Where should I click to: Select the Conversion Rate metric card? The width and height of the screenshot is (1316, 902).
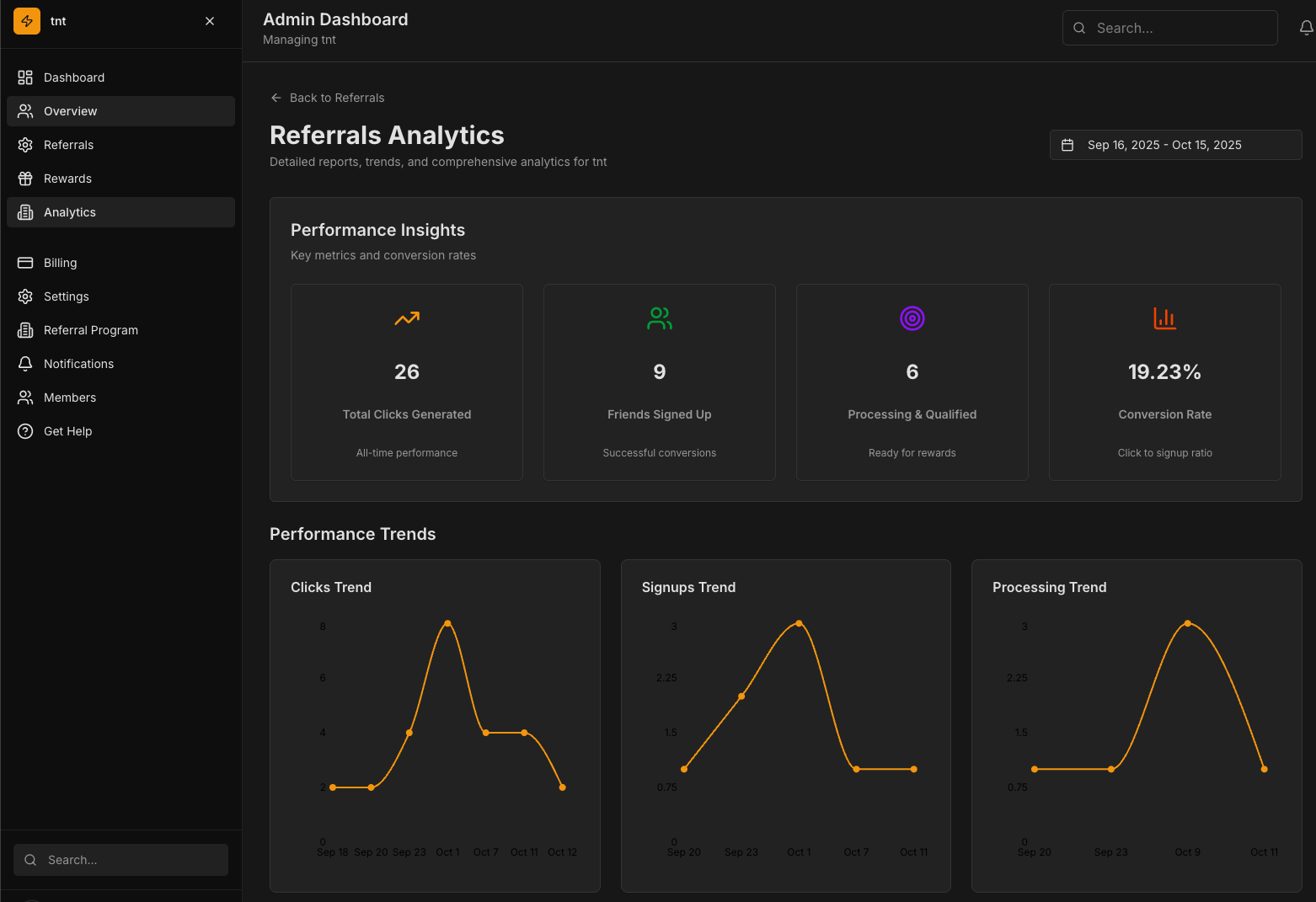(1164, 382)
